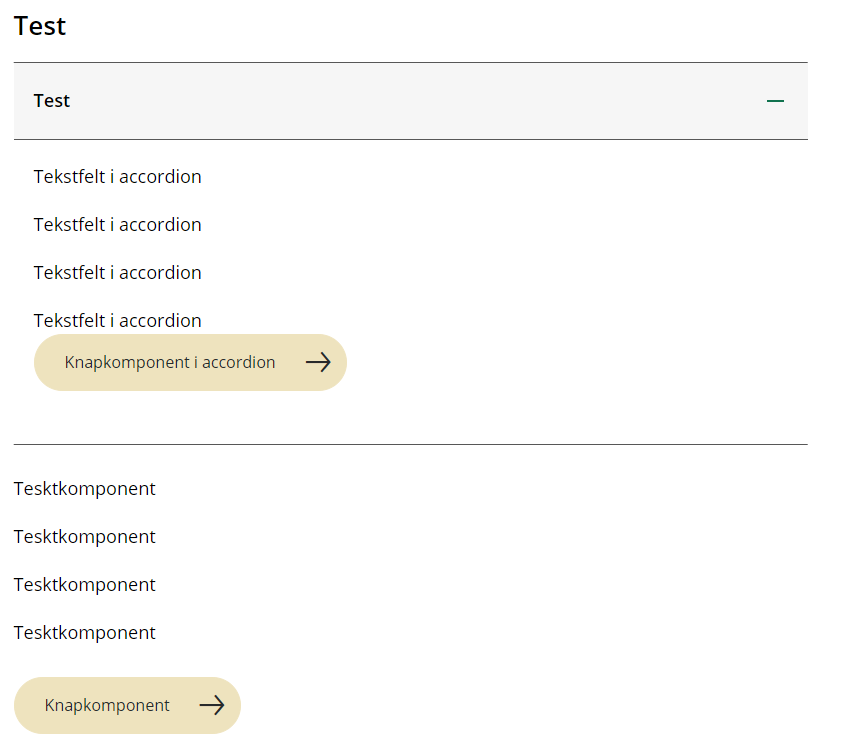
Task: Click the second "Tesktkomponent" text line
Action: 85,537
